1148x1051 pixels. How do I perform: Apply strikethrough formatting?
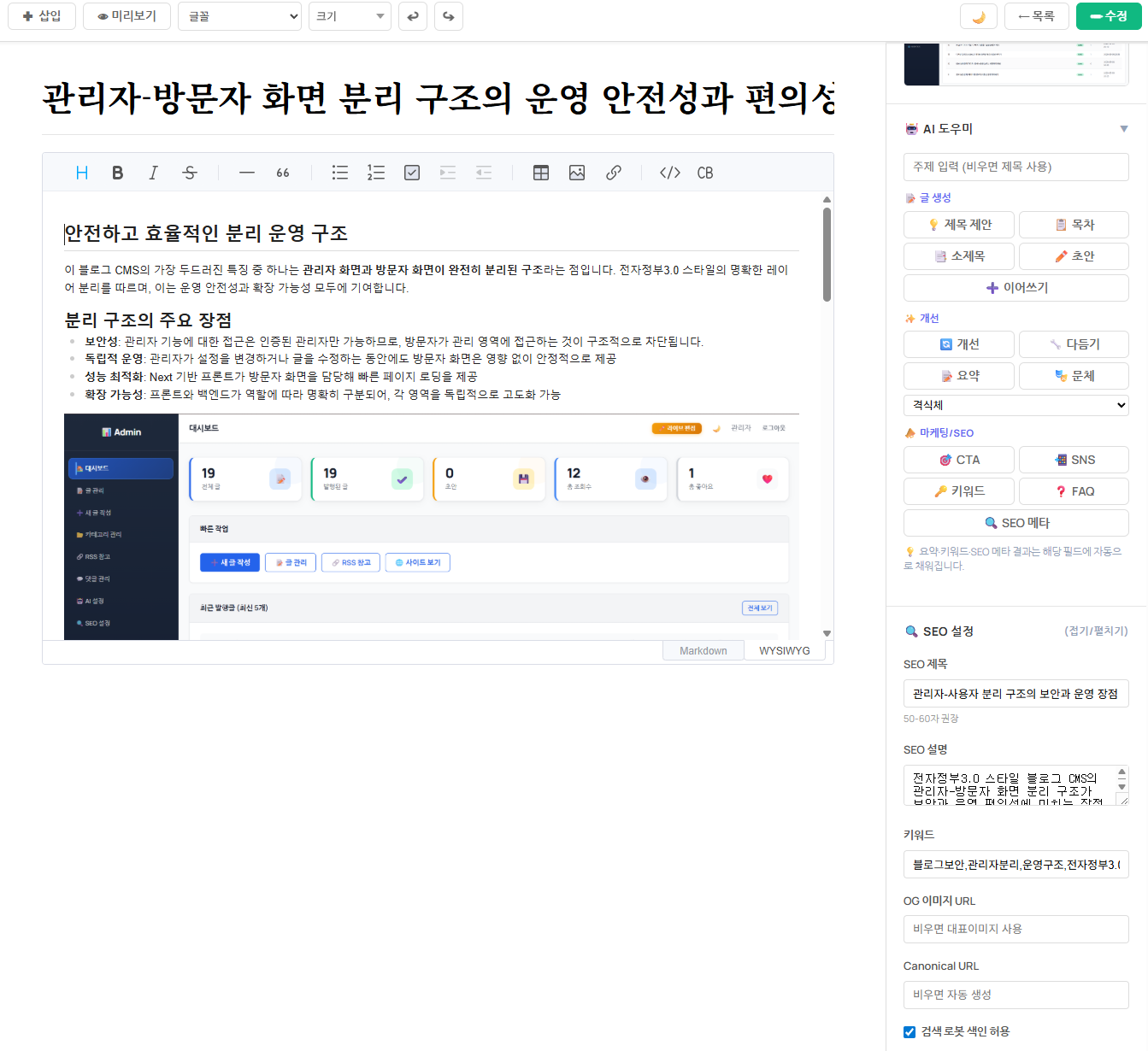click(190, 173)
